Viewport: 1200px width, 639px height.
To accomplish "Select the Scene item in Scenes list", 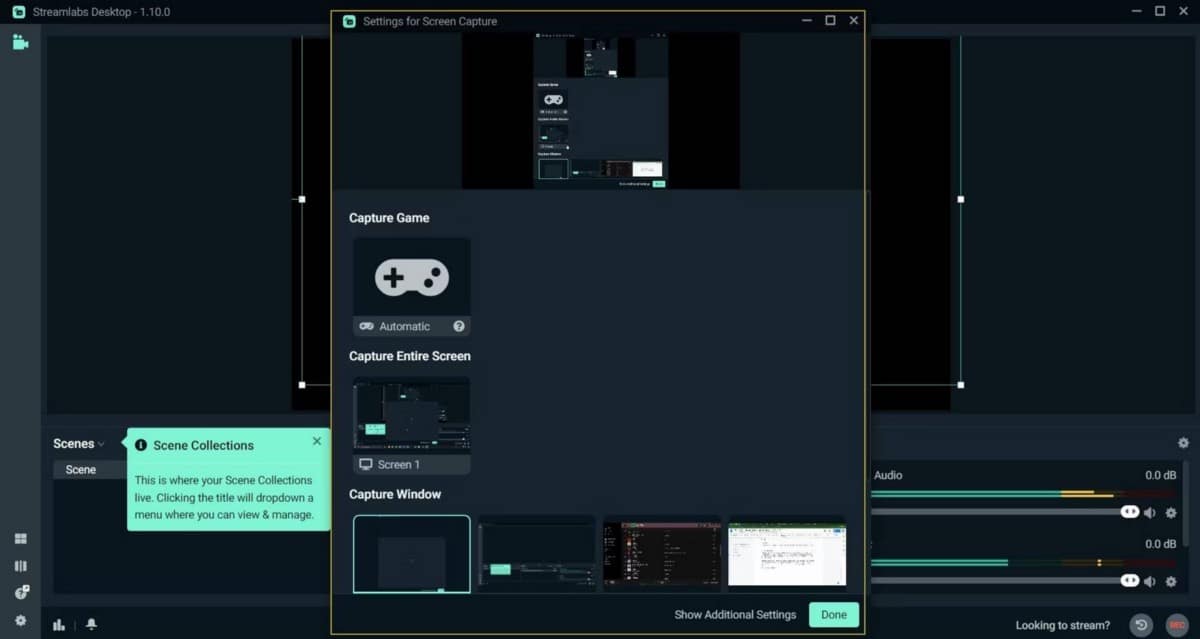I will (x=81, y=470).
